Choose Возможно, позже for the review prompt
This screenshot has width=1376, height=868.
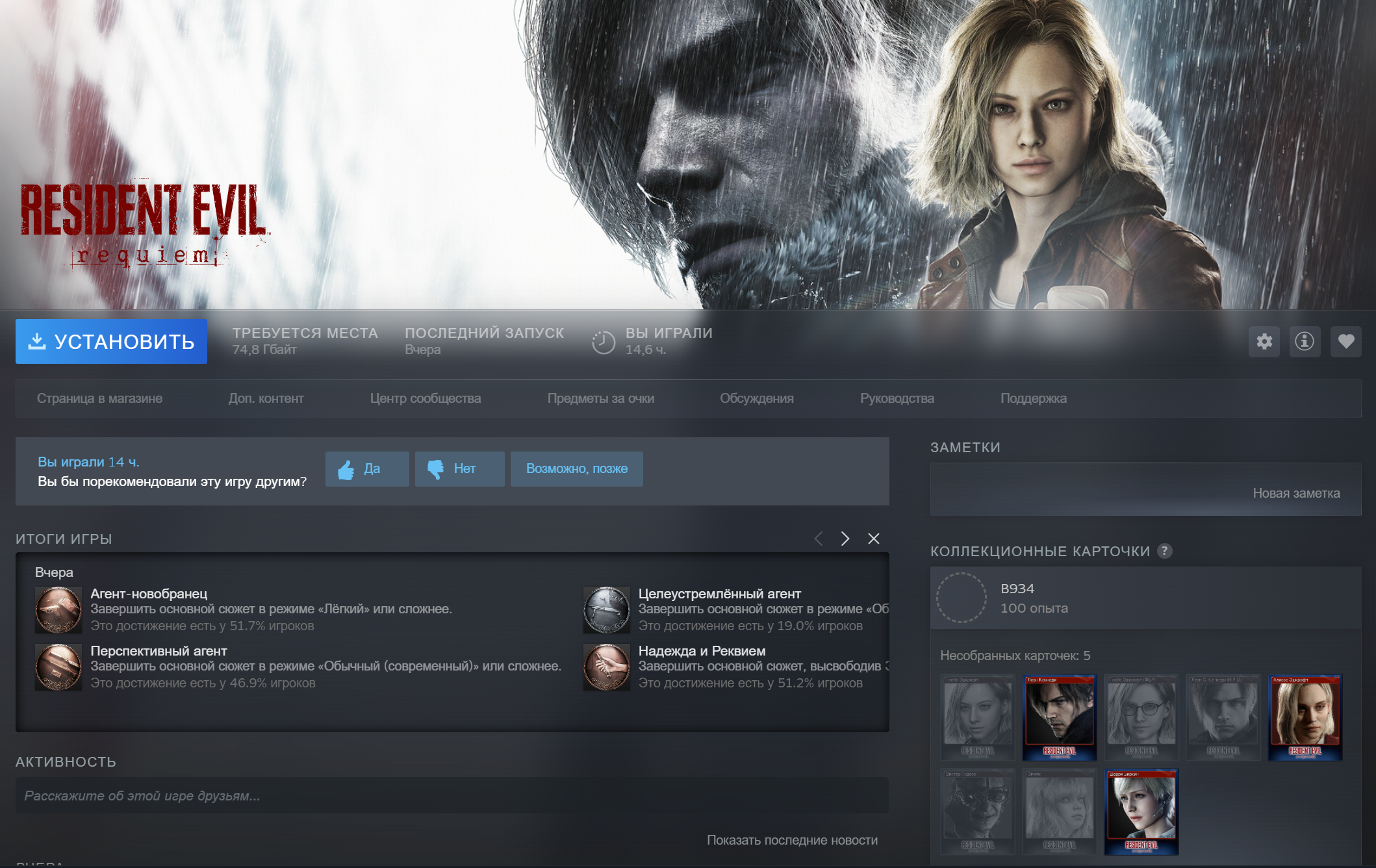[576, 469]
